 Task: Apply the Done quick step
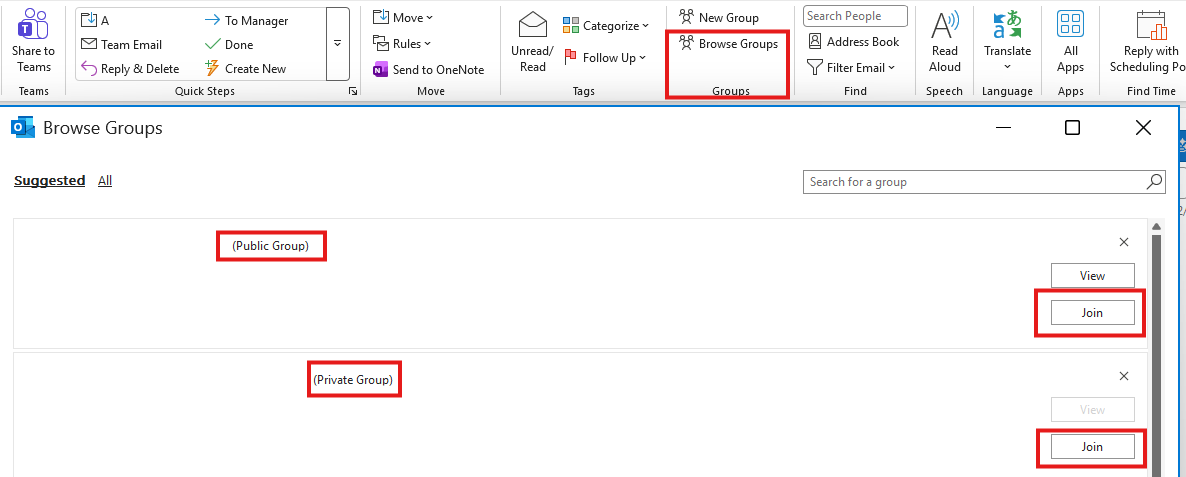coord(229,45)
